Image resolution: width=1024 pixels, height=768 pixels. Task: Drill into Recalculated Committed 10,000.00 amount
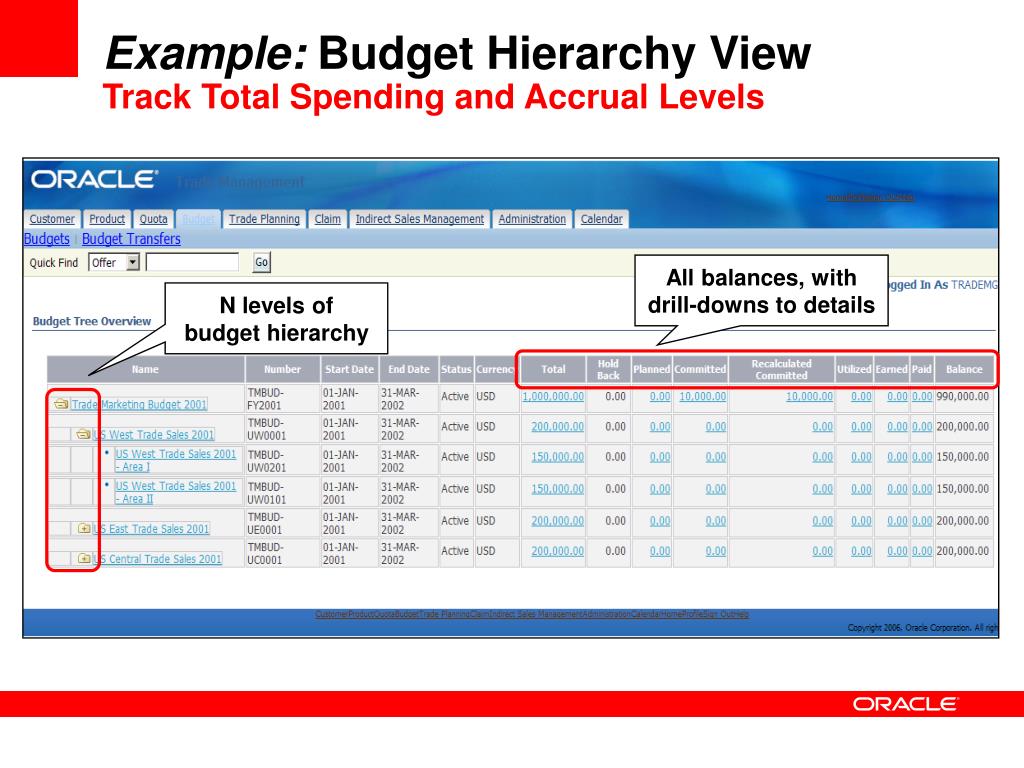pos(809,396)
